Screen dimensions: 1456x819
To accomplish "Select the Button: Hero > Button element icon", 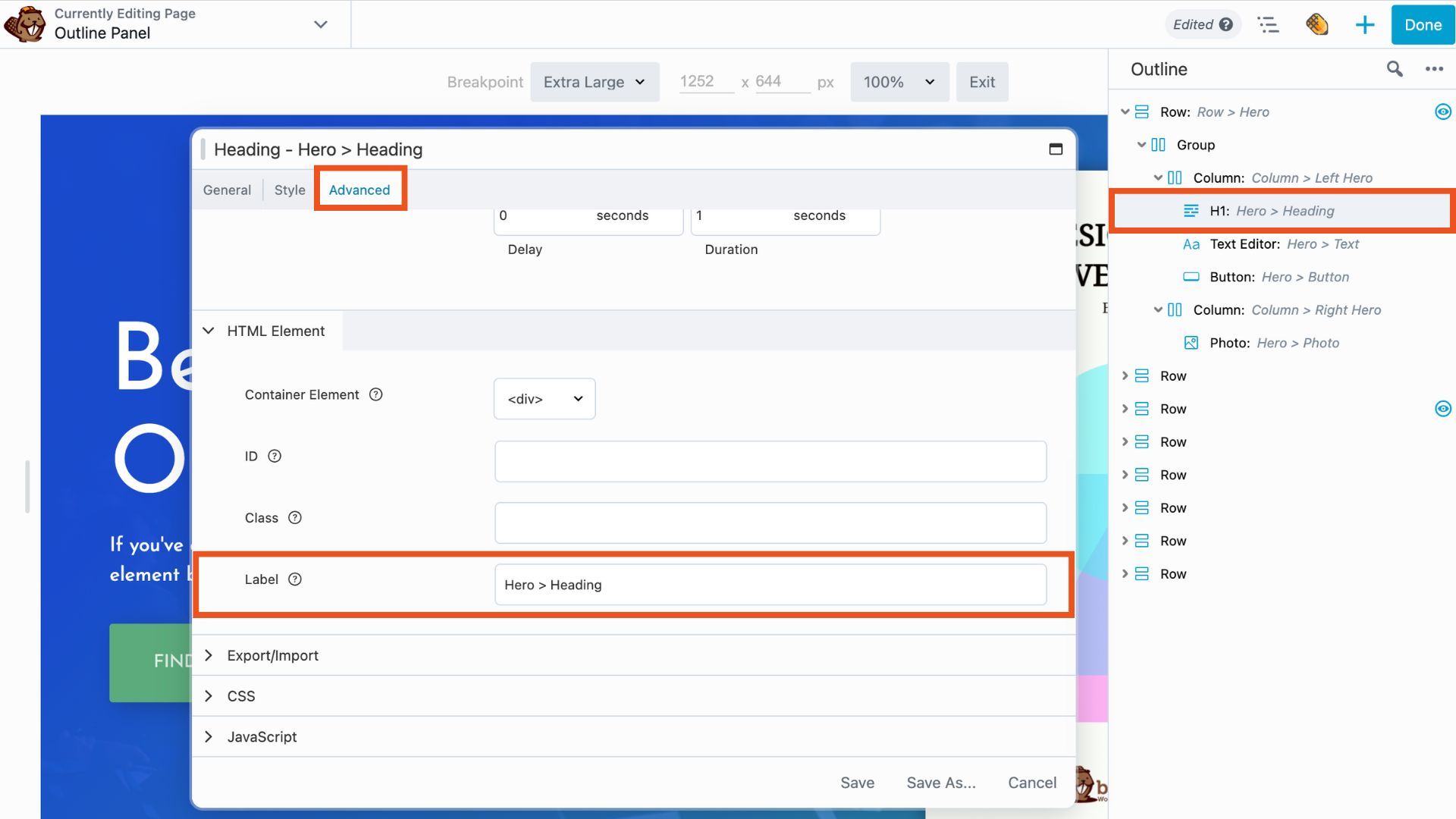I will (1192, 277).
